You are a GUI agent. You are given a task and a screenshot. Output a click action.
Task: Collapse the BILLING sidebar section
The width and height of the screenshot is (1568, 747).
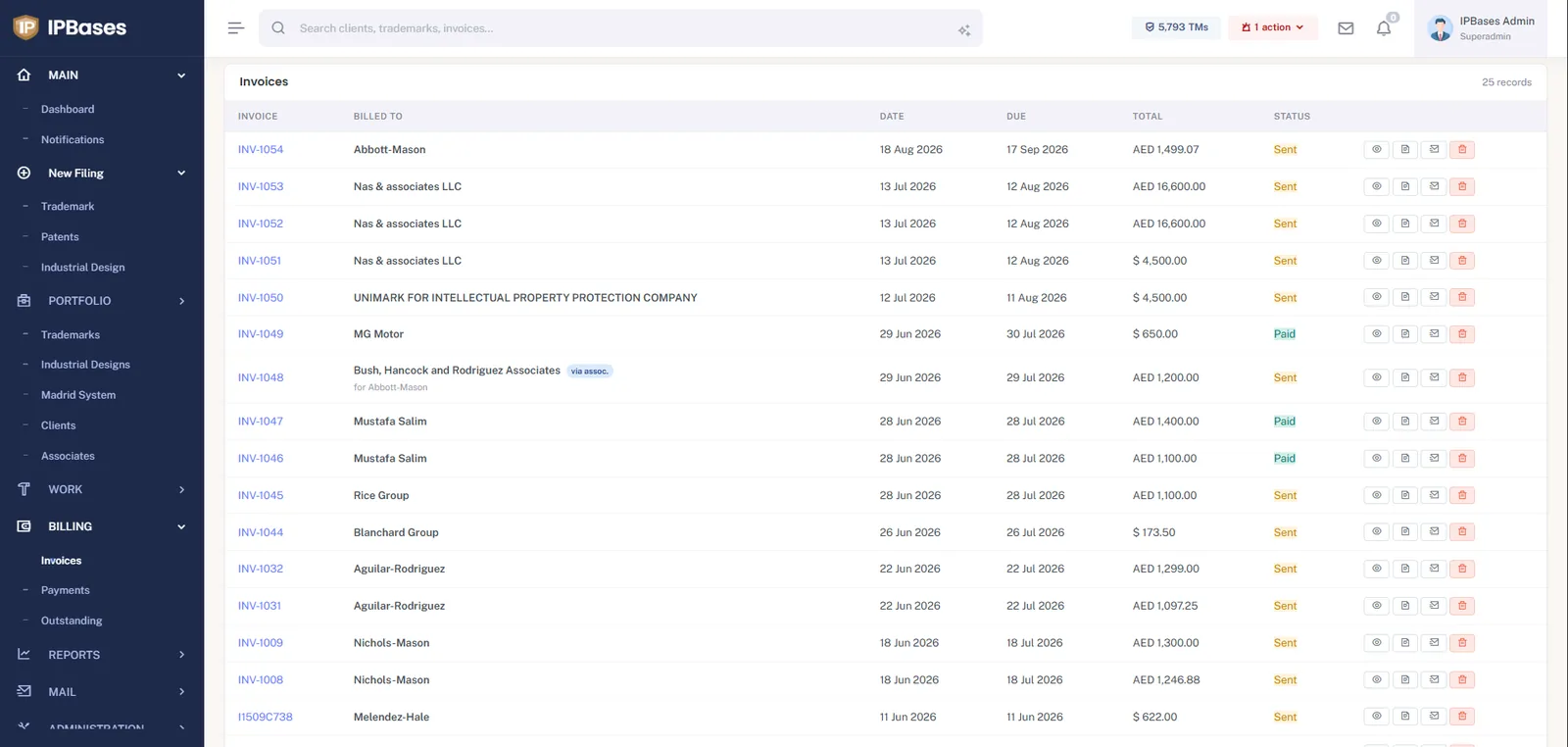181,526
